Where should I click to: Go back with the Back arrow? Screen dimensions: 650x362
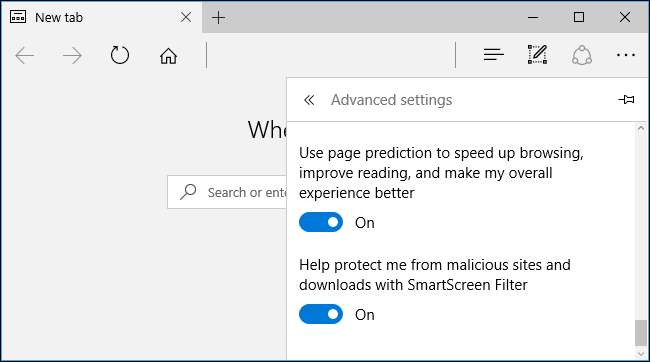pos(24,55)
